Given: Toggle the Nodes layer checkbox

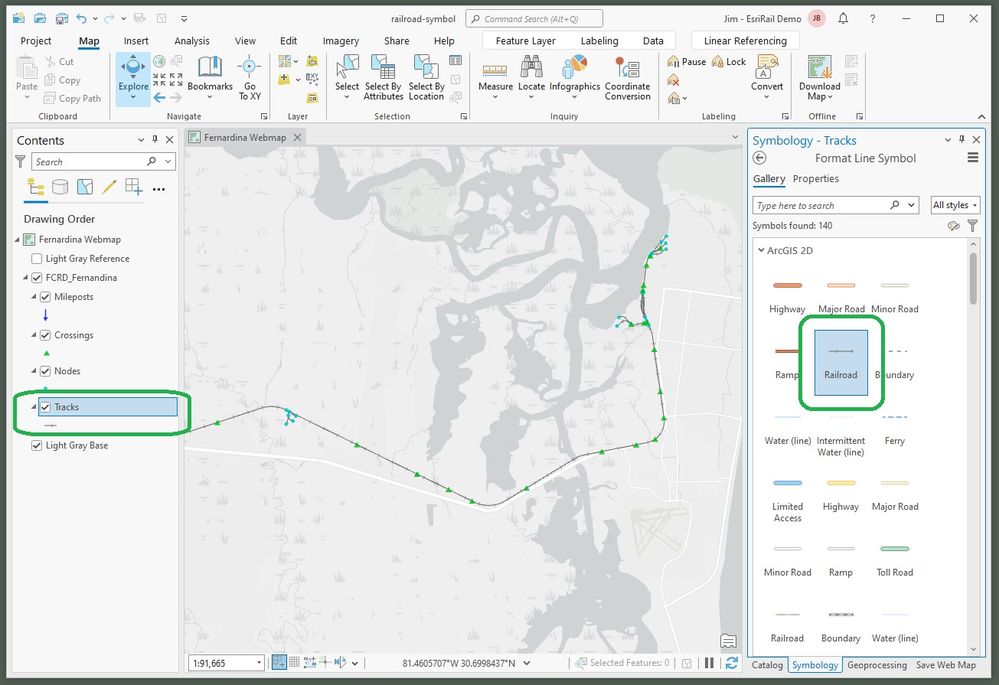Looking at the screenshot, I should [x=45, y=371].
